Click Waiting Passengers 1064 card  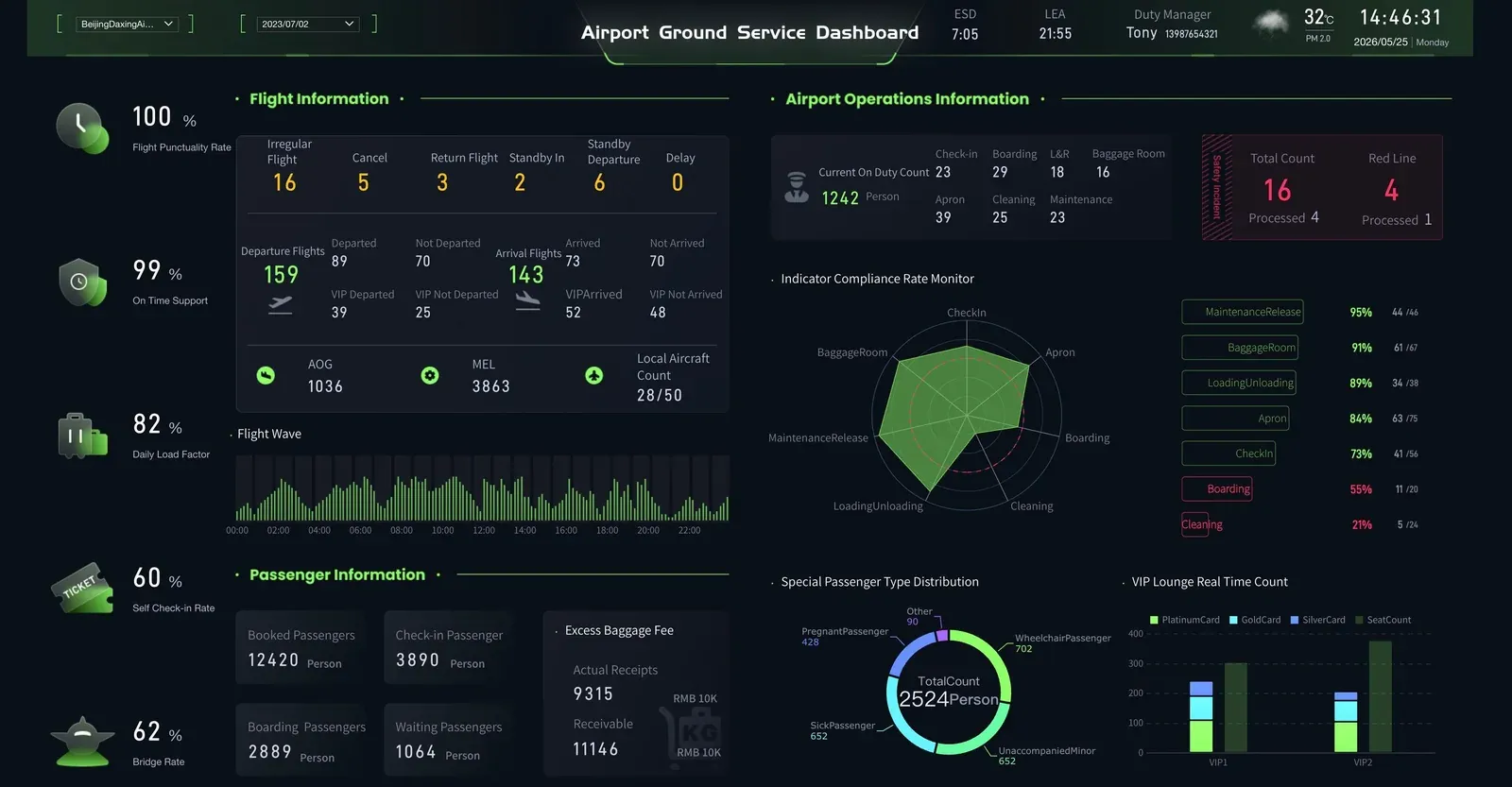tap(449, 740)
